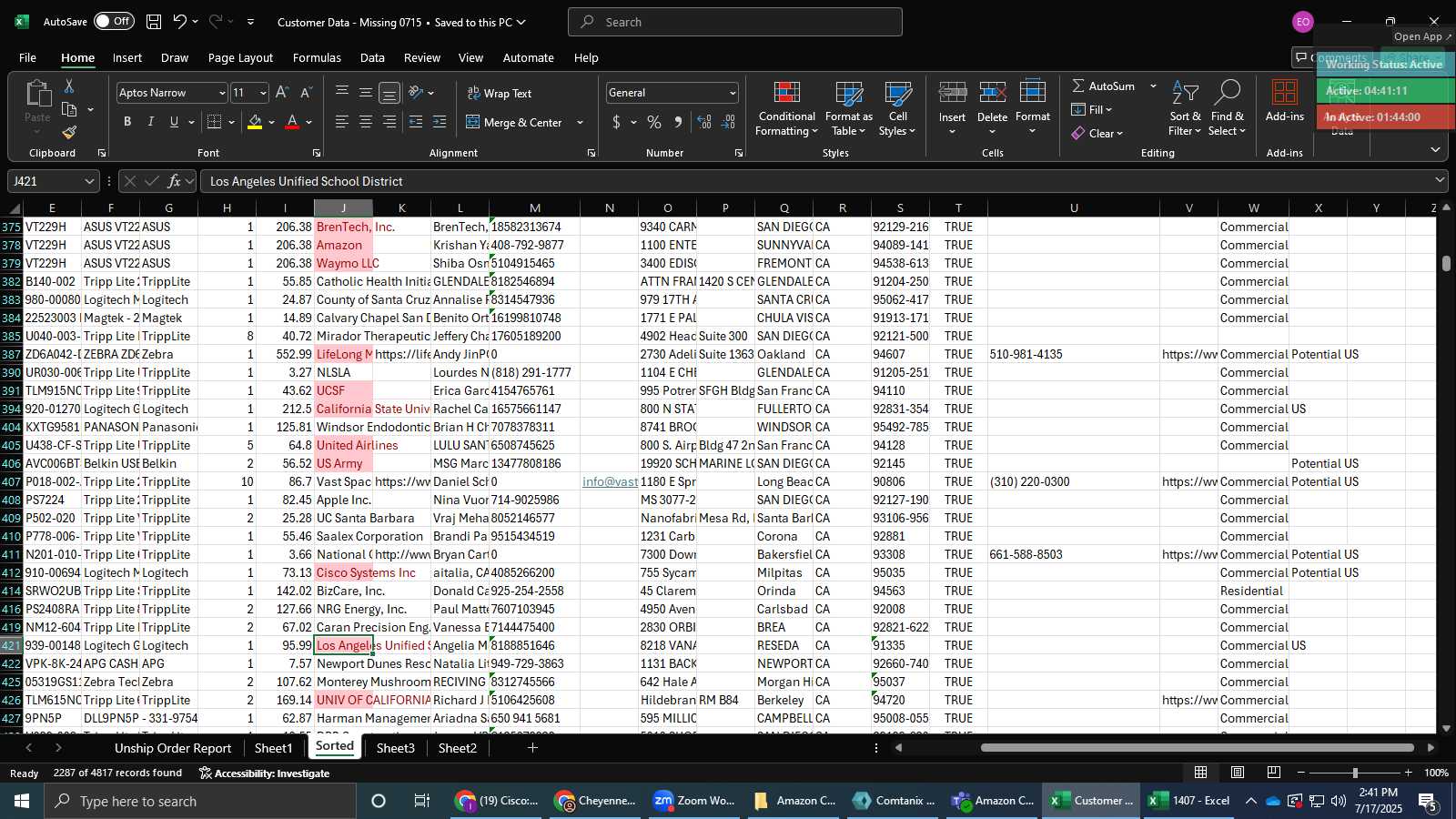Open the File menu
Image resolution: width=1456 pixels, height=819 pixels.
click(27, 57)
